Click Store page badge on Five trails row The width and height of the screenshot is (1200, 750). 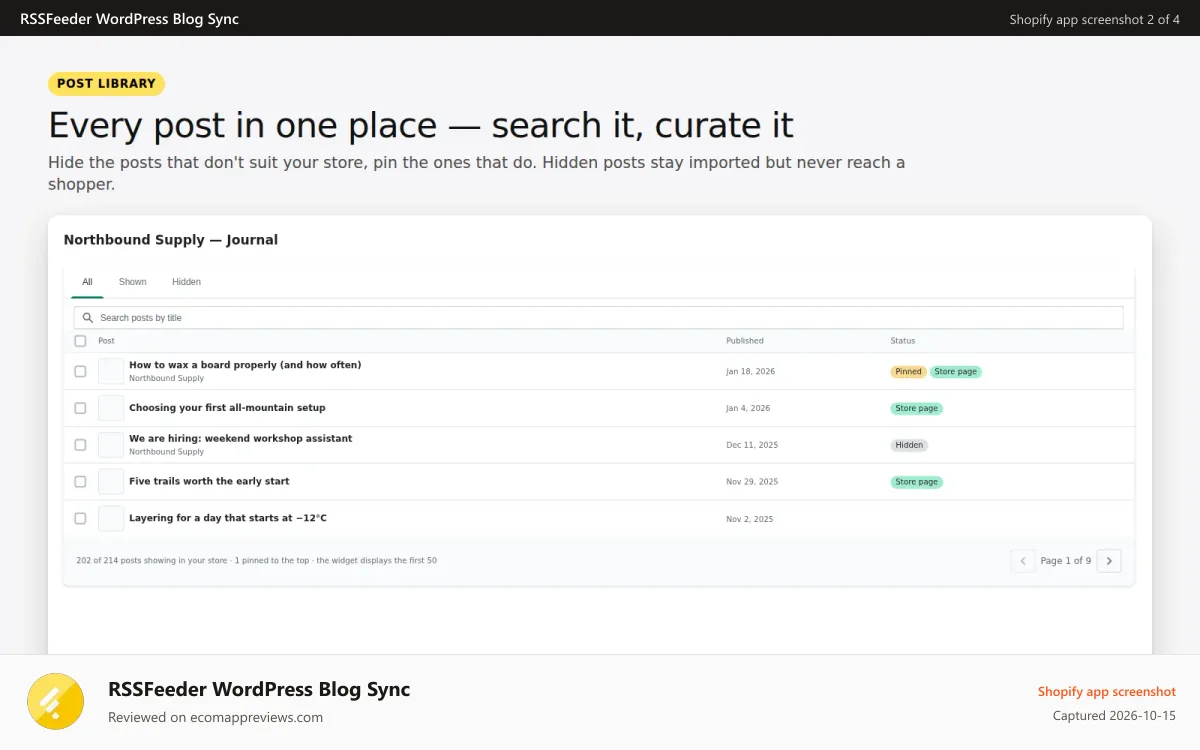click(x=917, y=482)
